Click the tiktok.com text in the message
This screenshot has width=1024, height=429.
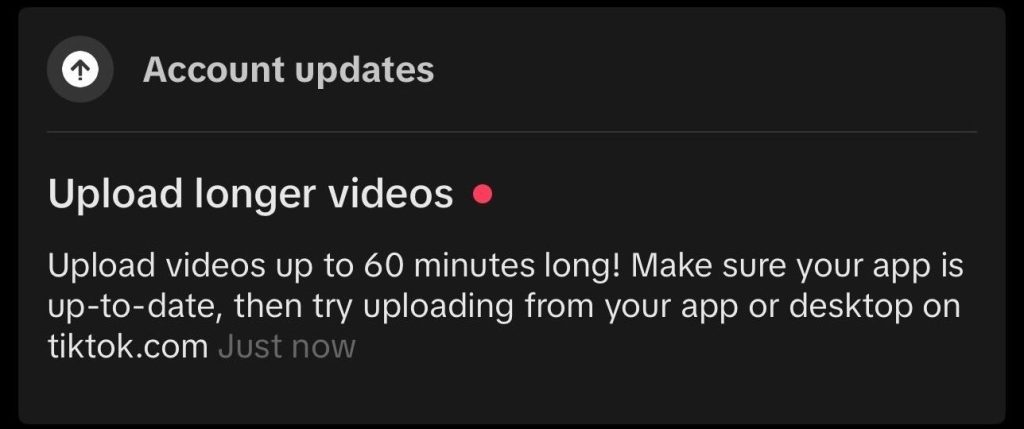click(128, 346)
